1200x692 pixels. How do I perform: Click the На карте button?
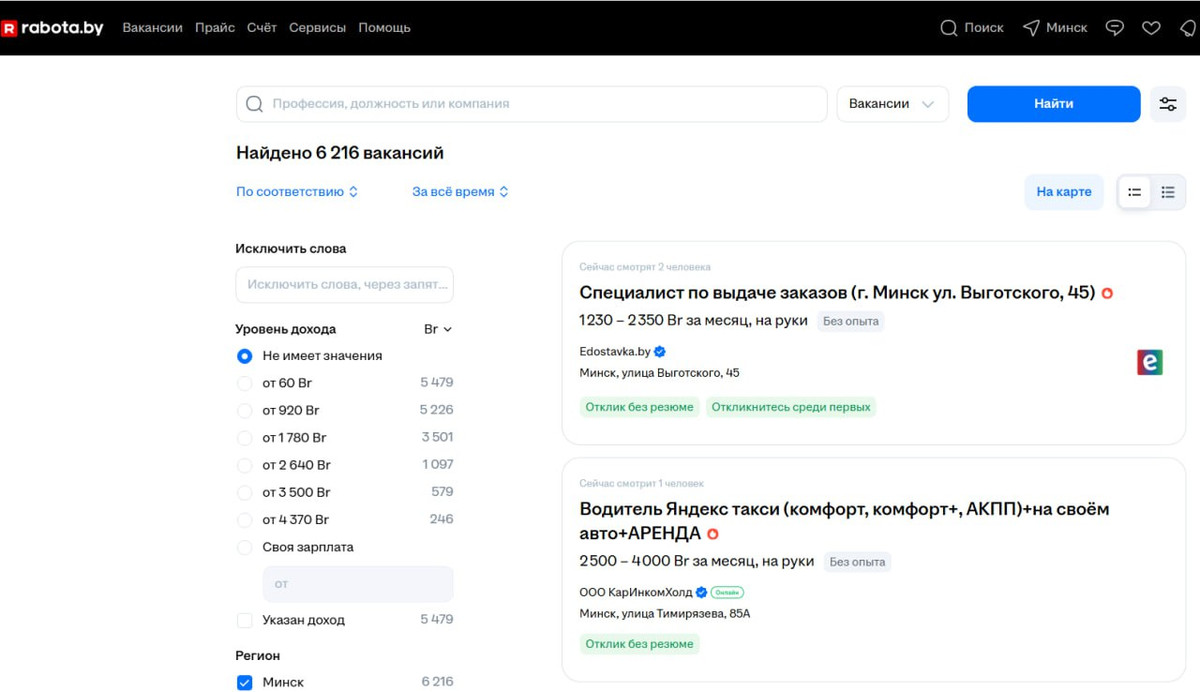point(1063,192)
